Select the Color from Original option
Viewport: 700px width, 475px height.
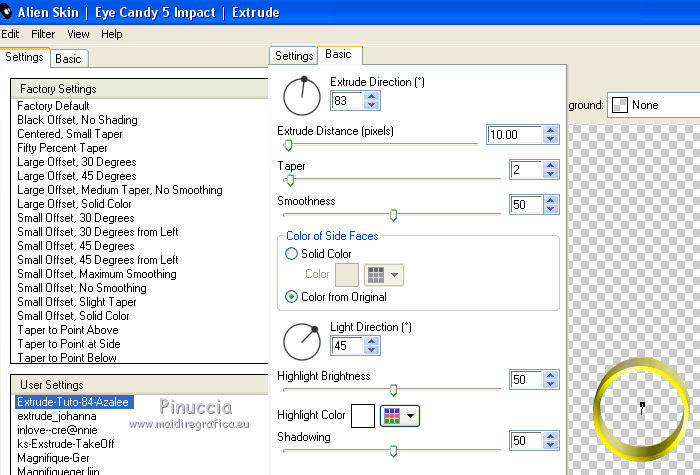pos(291,297)
